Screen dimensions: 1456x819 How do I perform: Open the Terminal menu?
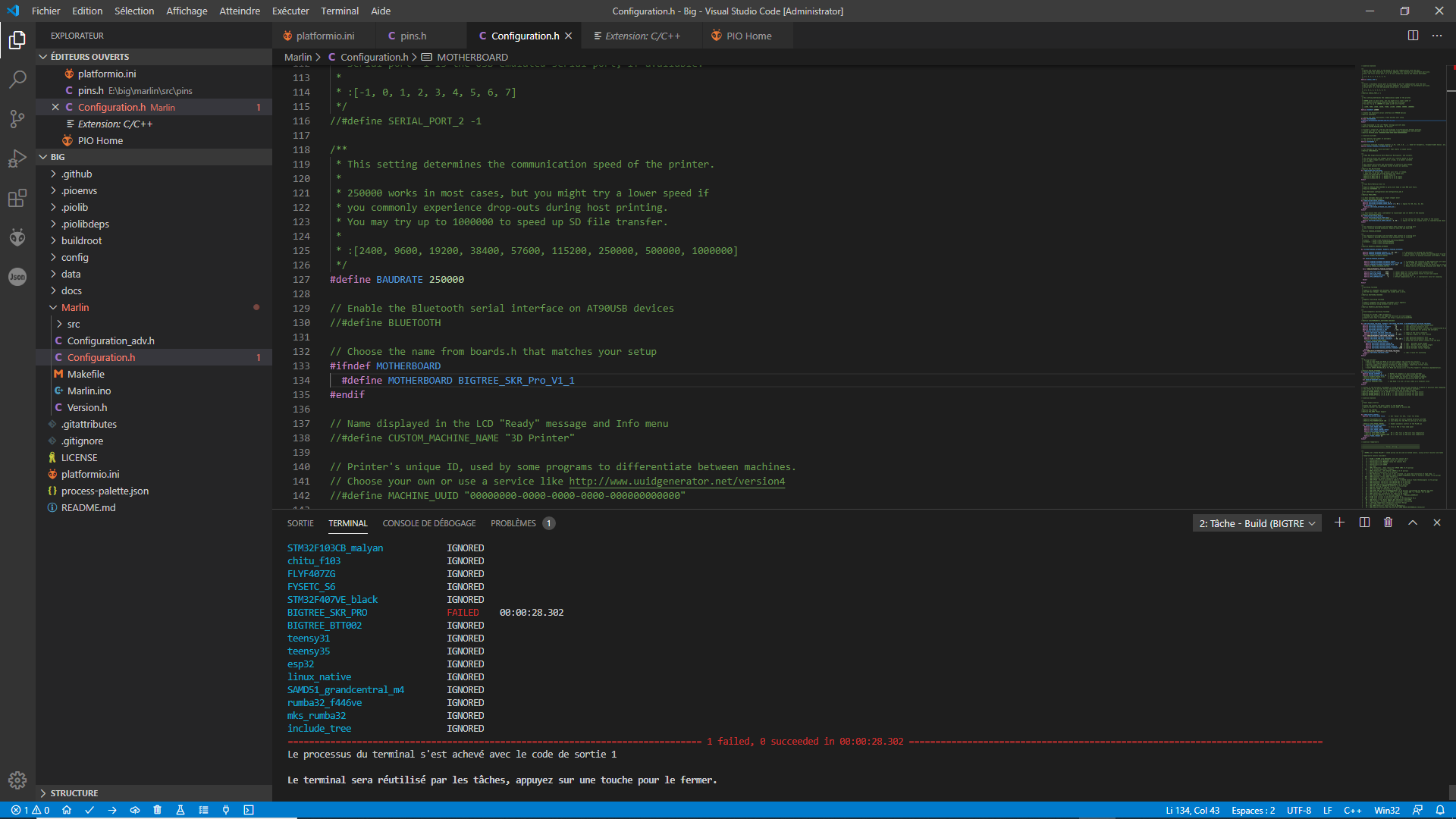(339, 11)
